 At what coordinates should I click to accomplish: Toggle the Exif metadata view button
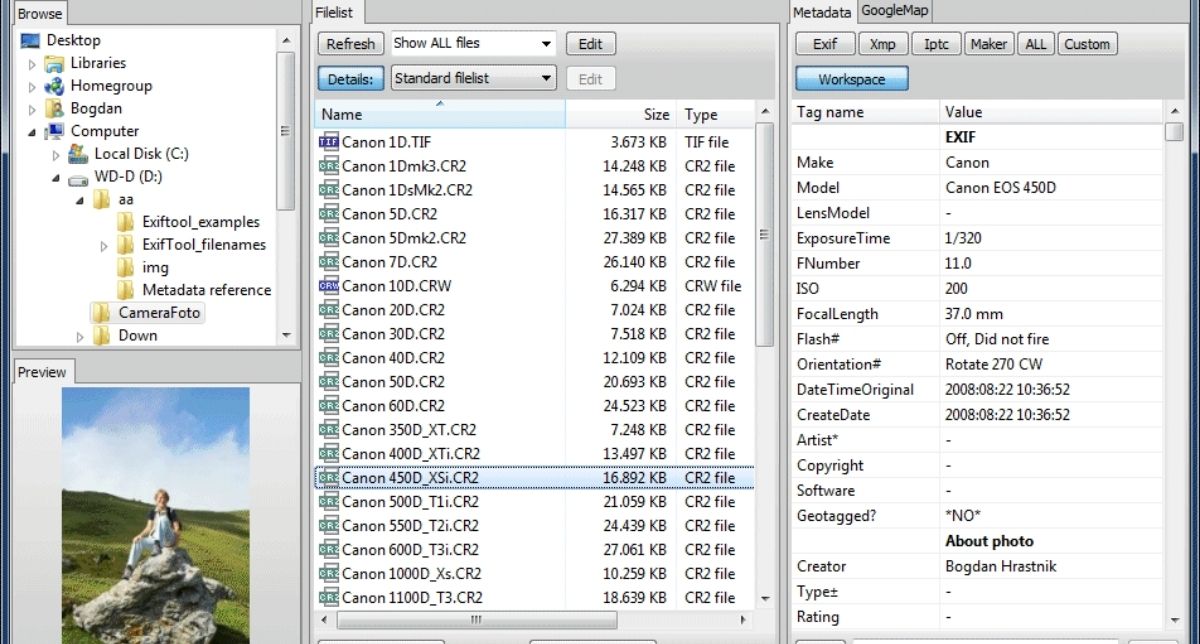[825, 44]
